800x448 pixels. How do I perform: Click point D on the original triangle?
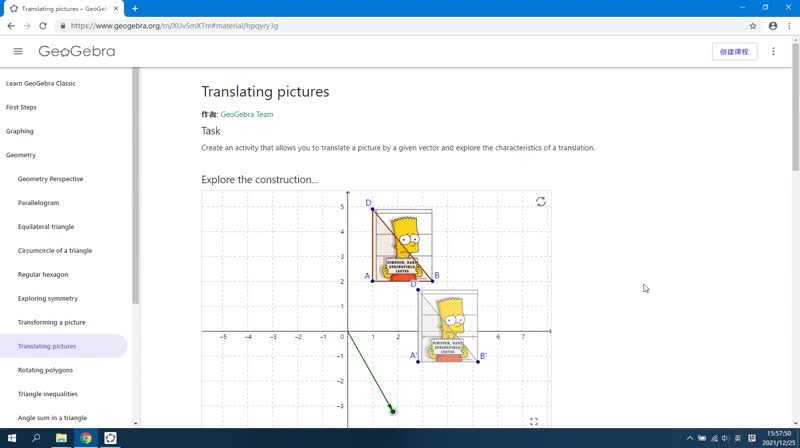coord(372,209)
